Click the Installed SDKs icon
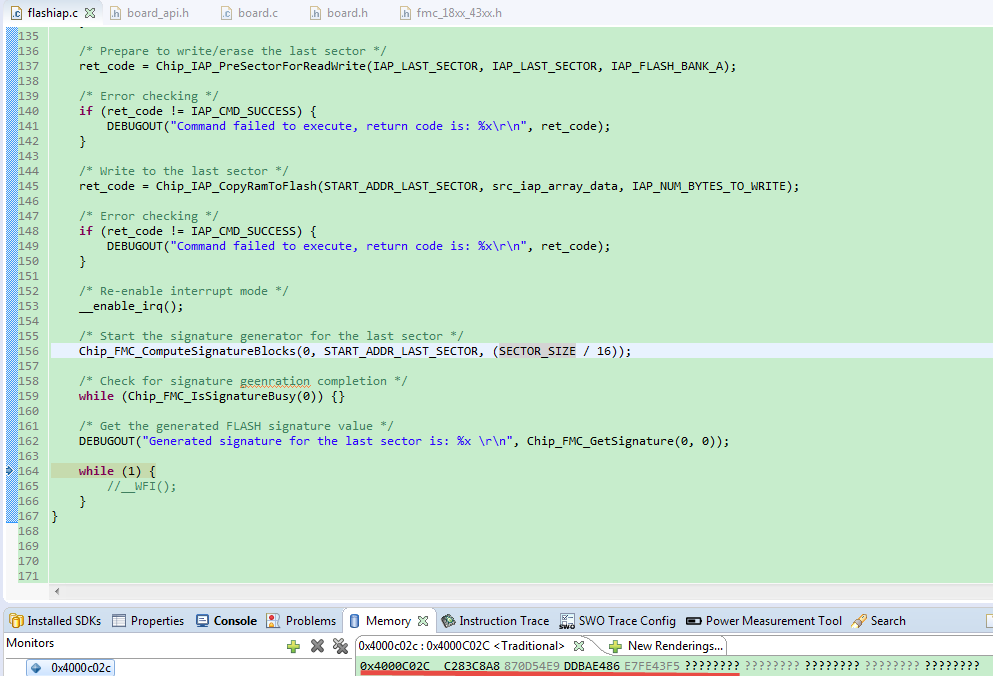The height and width of the screenshot is (676, 993). pyautogui.click(x=16, y=621)
